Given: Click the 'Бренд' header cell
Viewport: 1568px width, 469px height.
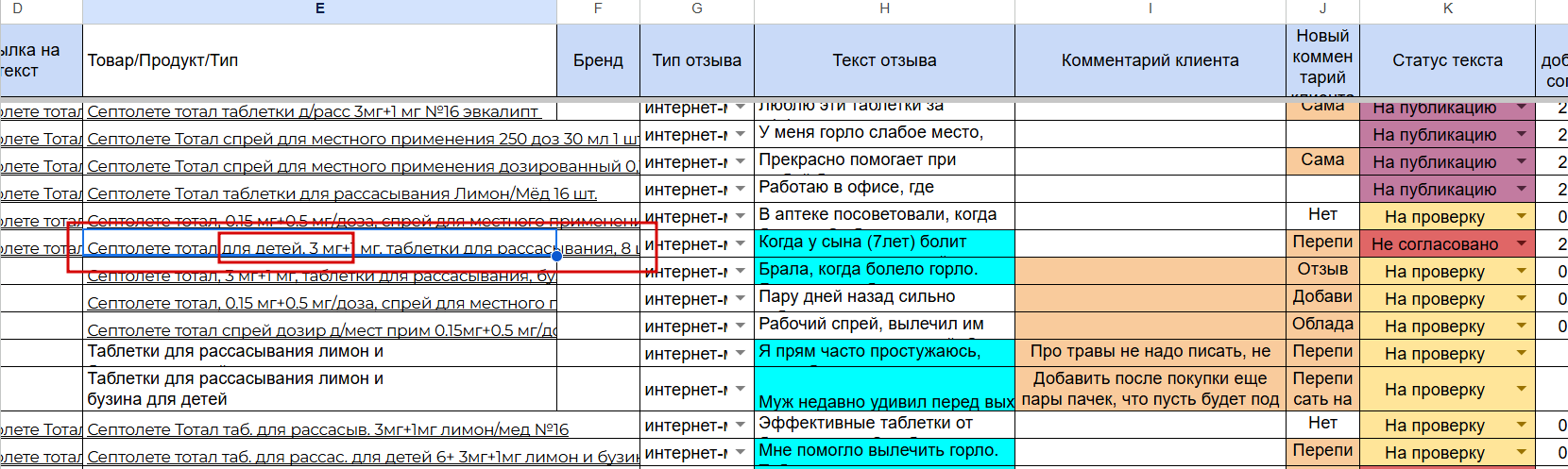Looking at the screenshot, I should coord(598,60).
